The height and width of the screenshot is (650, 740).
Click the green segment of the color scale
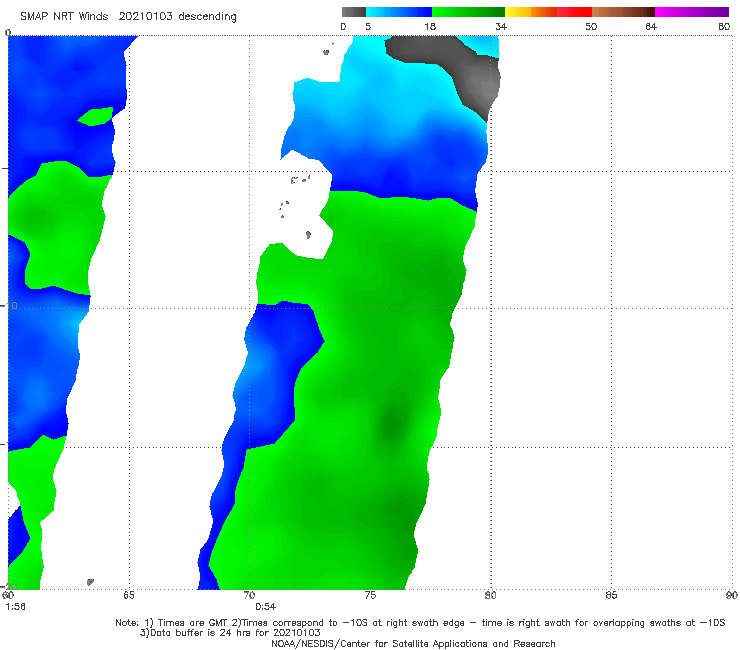pos(468,12)
